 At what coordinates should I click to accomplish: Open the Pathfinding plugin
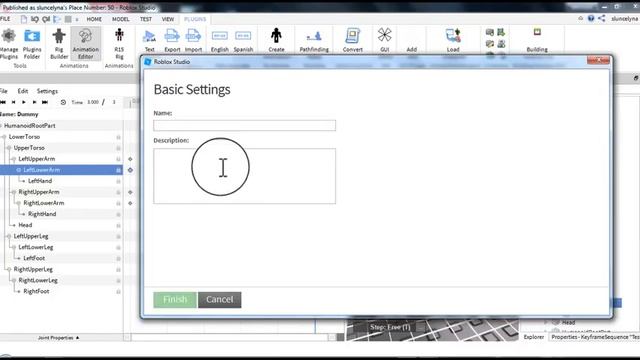coord(314,40)
